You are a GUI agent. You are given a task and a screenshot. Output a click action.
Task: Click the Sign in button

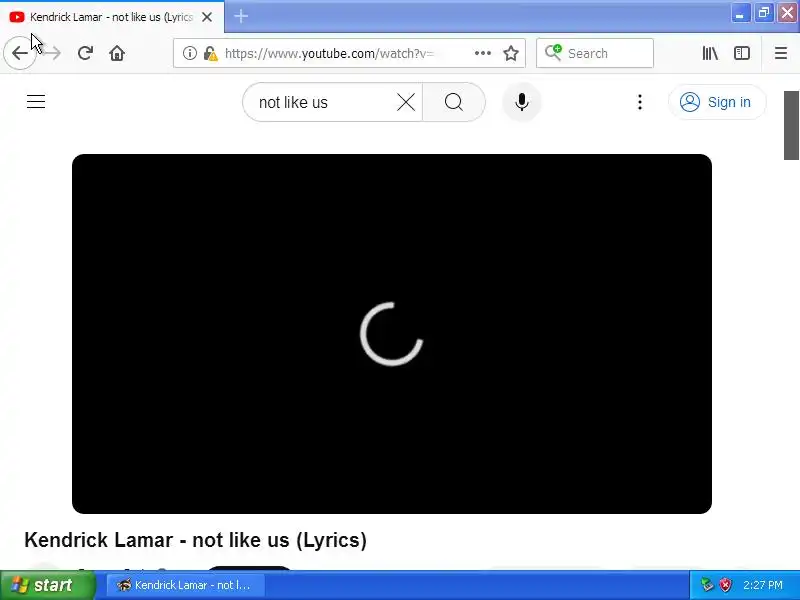click(x=717, y=102)
